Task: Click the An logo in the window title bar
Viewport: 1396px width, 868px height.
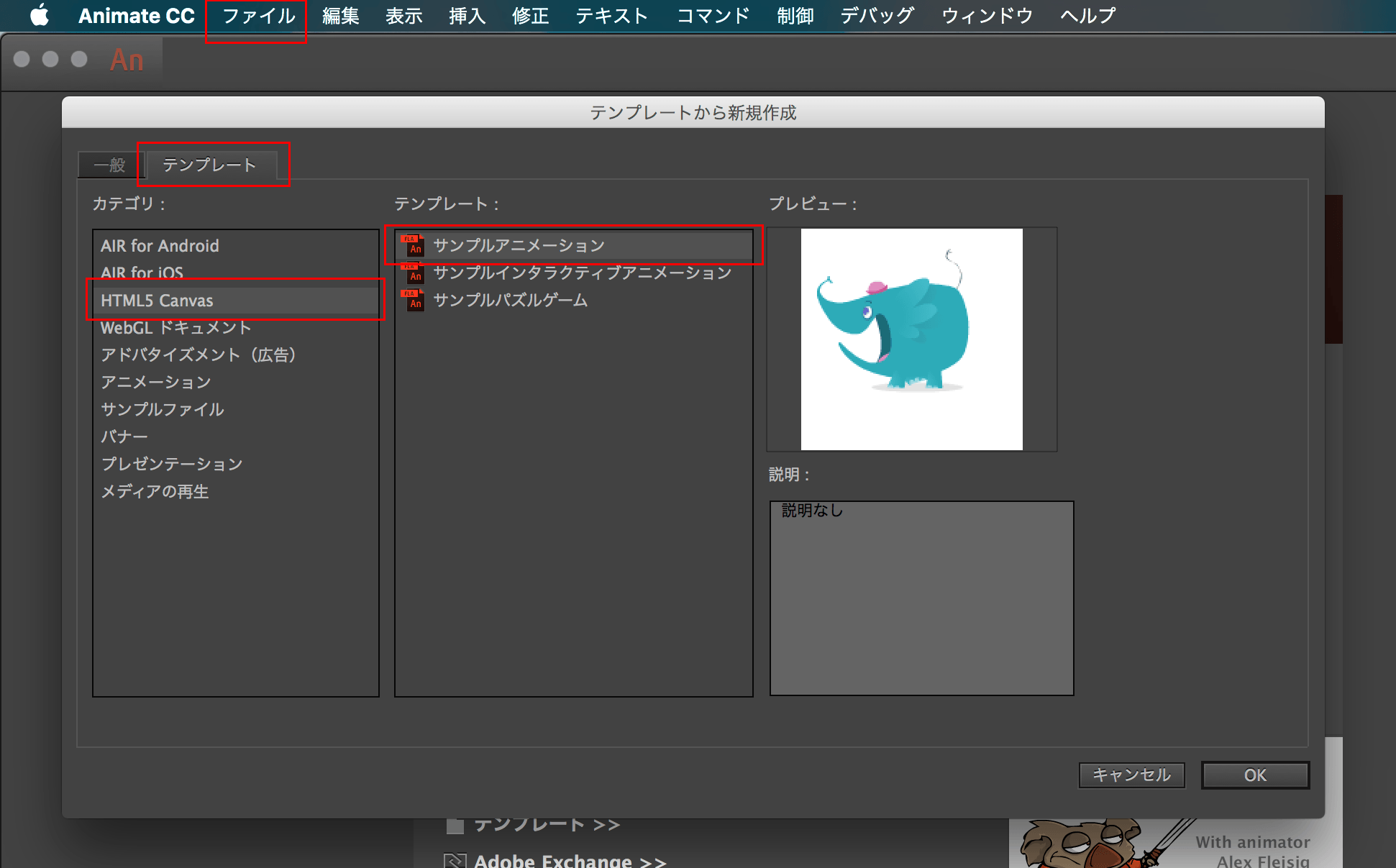Action: point(127,60)
